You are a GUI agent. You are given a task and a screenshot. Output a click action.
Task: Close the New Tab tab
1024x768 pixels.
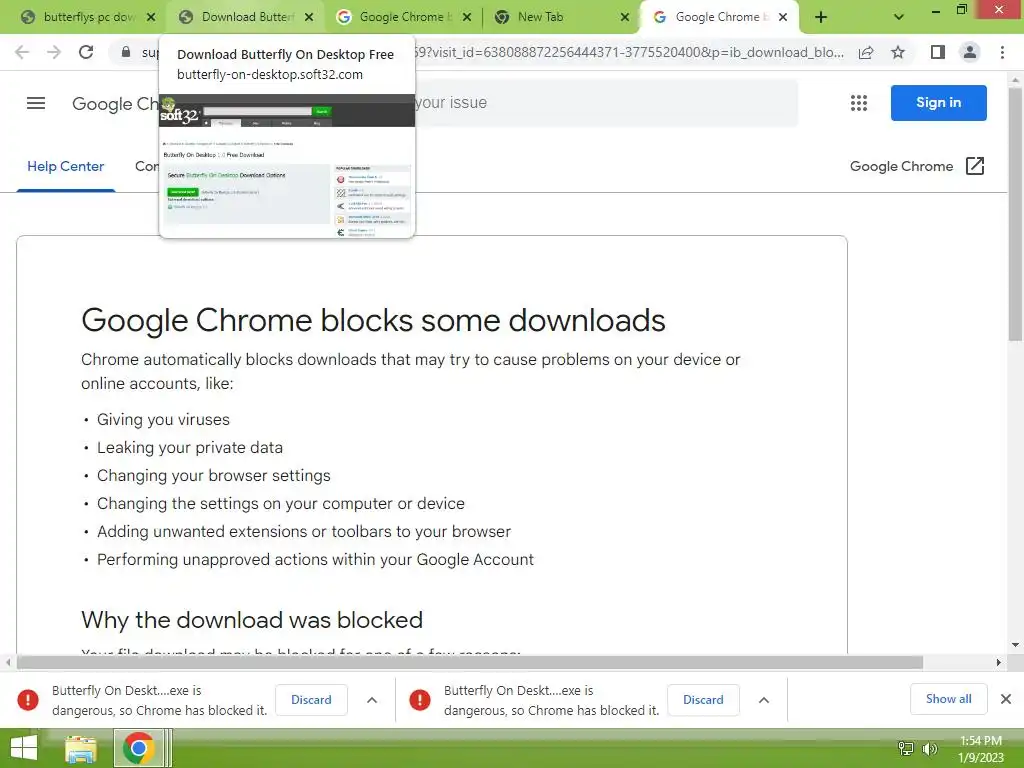click(624, 17)
